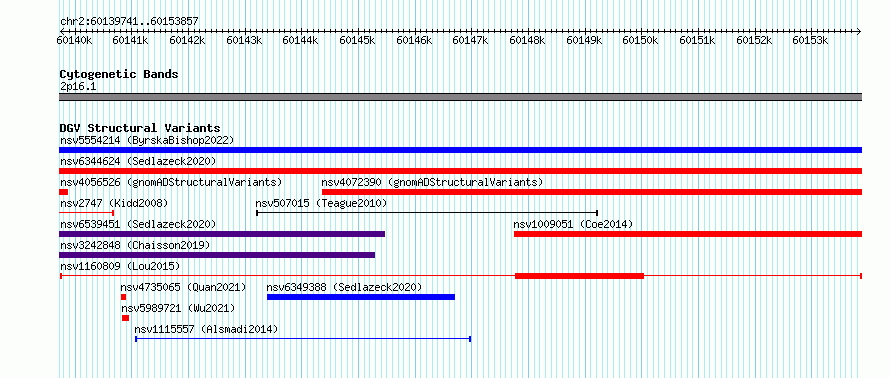The height and width of the screenshot is (378, 890).
Task: Click the 60149k ruler position
Action: pos(584,40)
